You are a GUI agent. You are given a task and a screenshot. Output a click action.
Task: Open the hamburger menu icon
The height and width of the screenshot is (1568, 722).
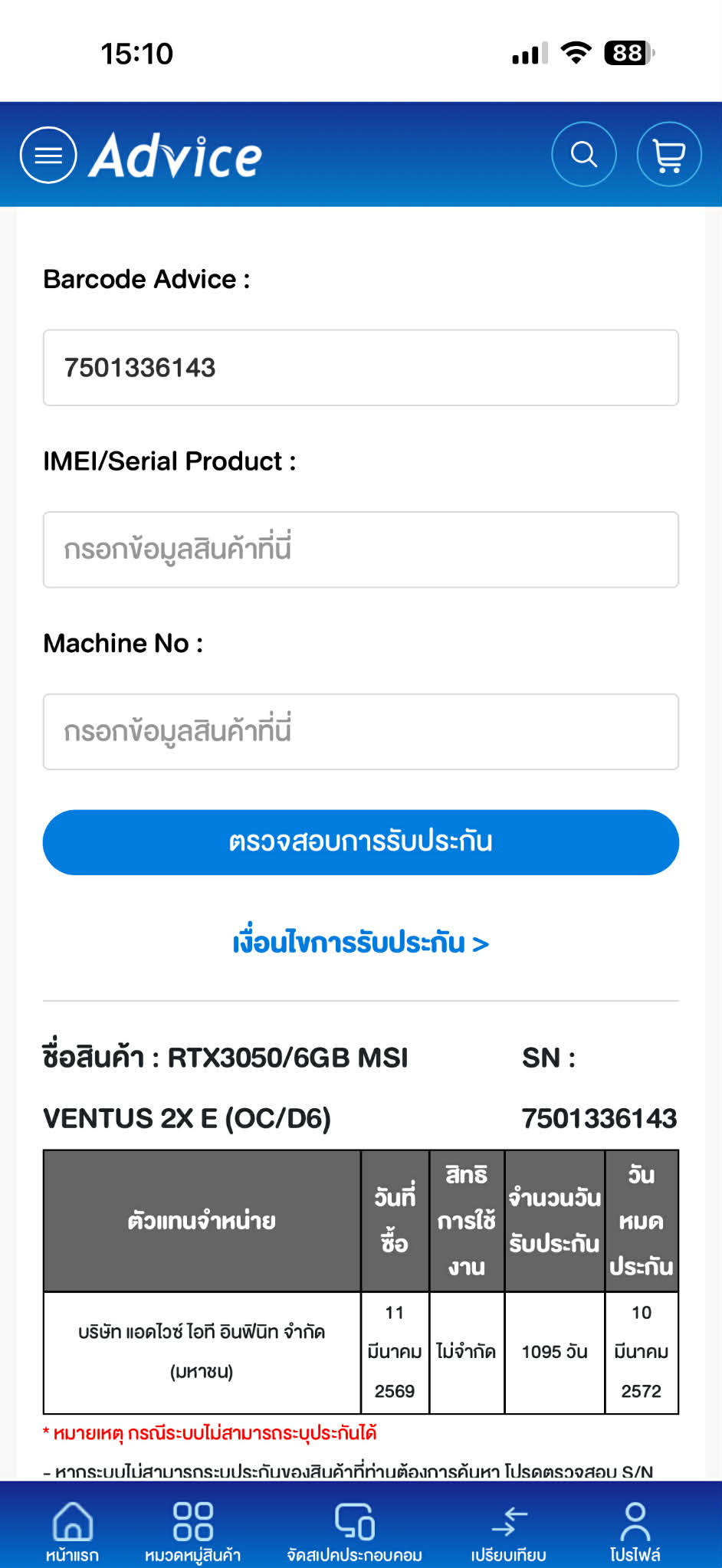coord(48,155)
